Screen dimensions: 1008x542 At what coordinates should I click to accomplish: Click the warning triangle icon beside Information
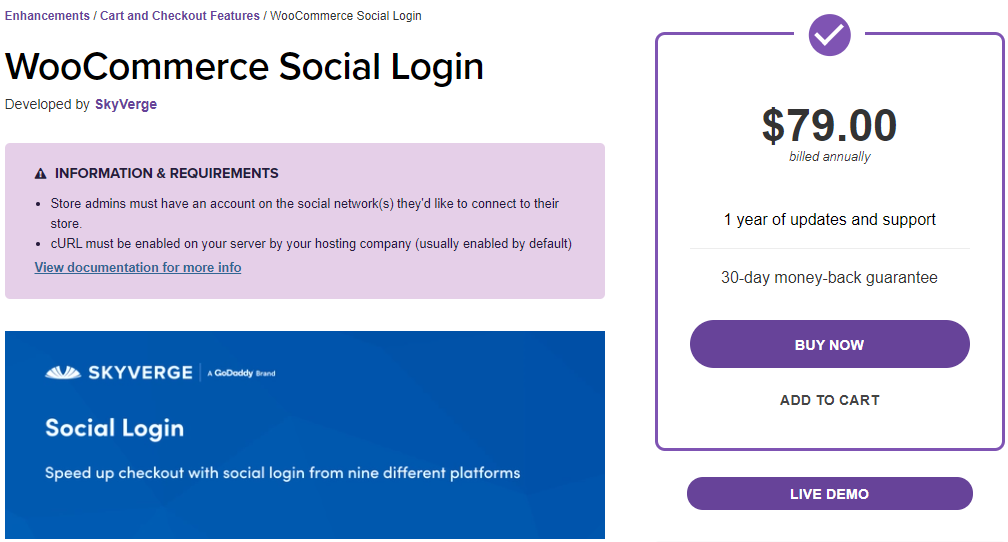click(40, 174)
